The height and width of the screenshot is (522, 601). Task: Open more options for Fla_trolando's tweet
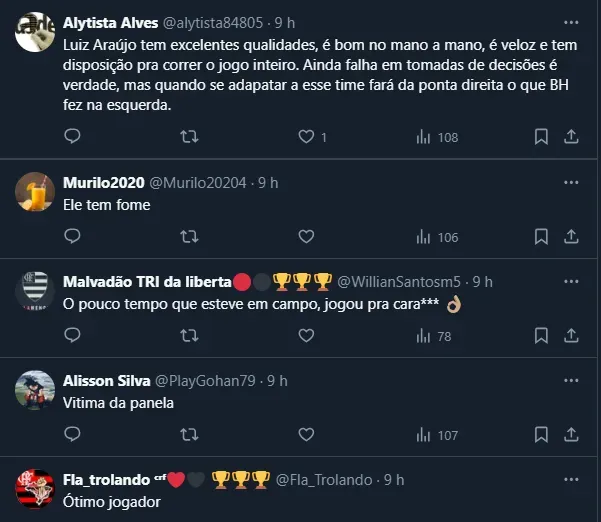pos(571,480)
